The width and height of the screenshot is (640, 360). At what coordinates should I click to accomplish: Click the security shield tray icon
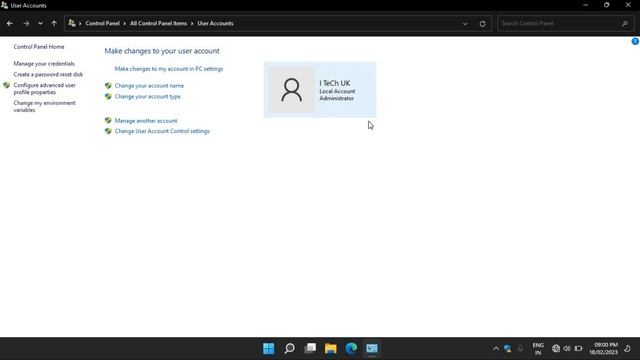point(508,349)
